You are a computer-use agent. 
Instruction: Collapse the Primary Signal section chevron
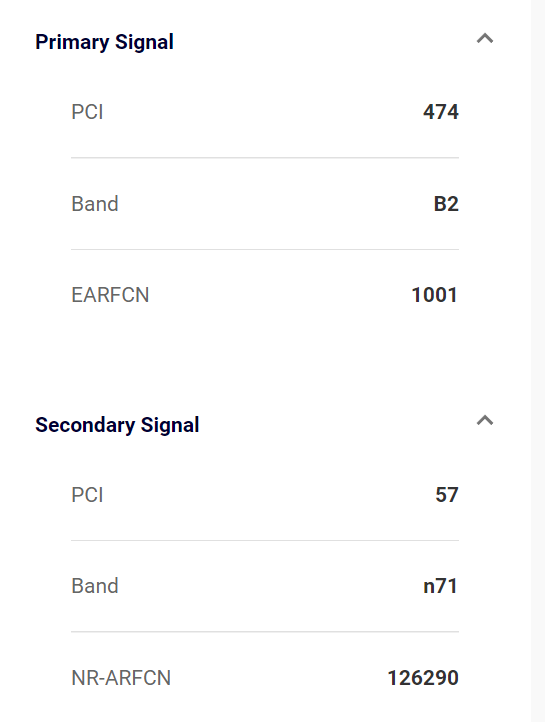[485, 38]
